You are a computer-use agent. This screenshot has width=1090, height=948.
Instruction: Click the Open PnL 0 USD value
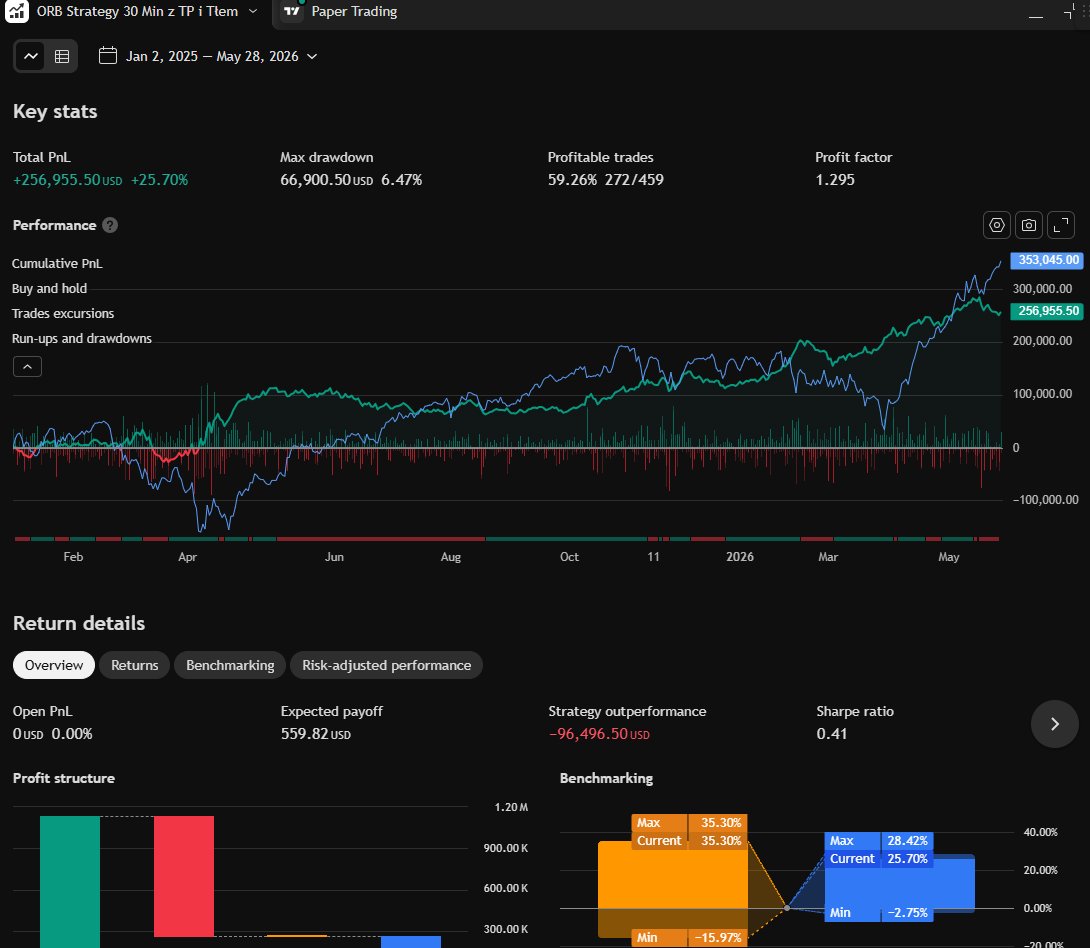click(28, 734)
